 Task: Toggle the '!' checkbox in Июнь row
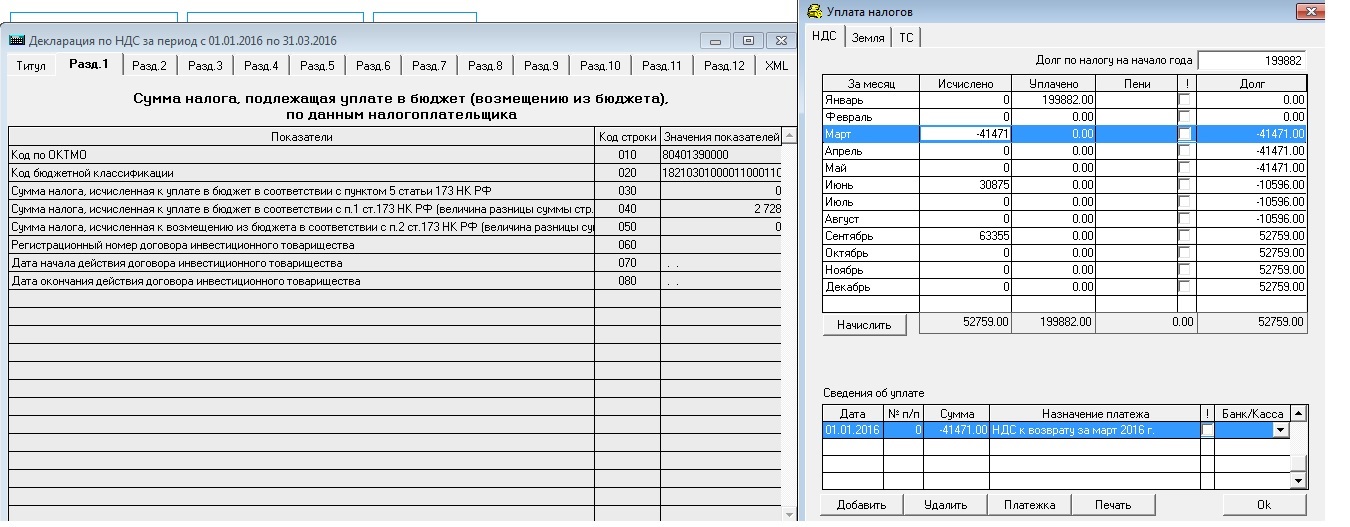pyautogui.click(x=1185, y=185)
